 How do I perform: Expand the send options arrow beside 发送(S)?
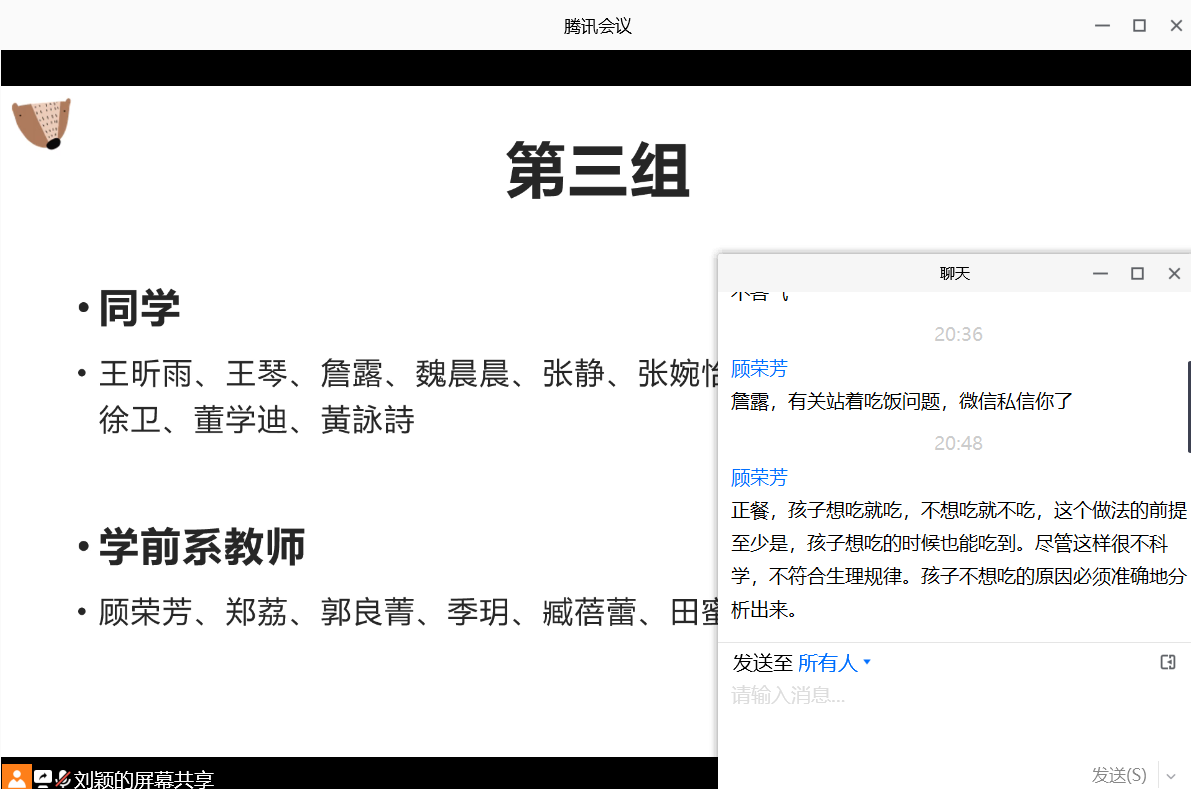click(x=1171, y=776)
